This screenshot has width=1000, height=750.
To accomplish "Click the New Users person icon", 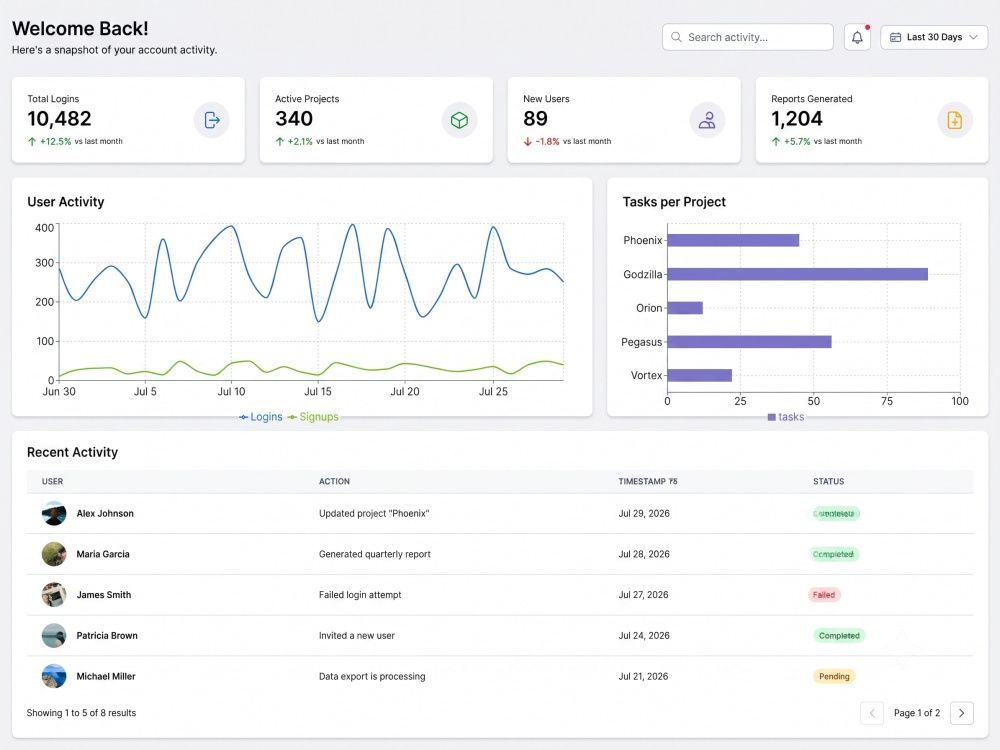I will (x=707, y=120).
